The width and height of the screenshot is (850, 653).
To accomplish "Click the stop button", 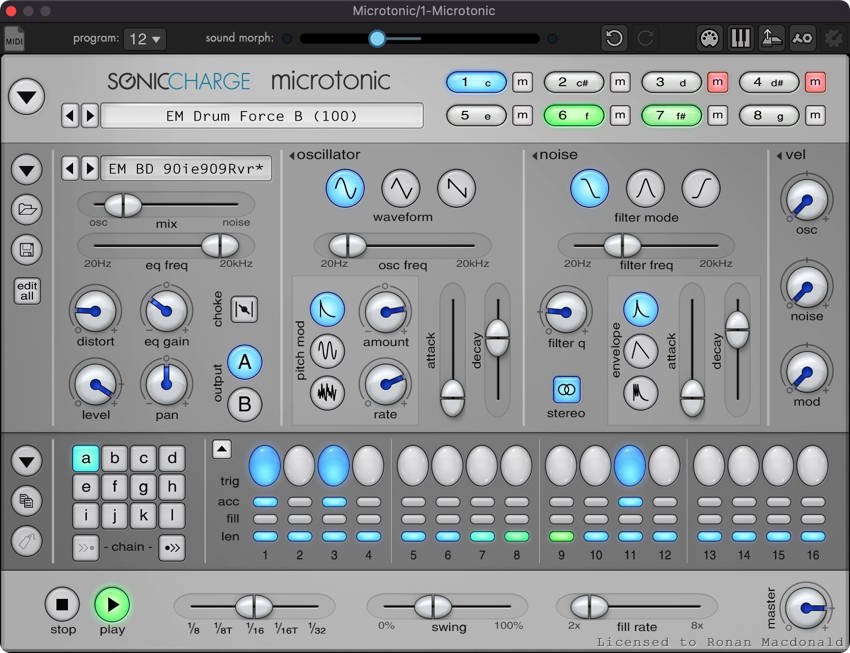I will (x=62, y=604).
